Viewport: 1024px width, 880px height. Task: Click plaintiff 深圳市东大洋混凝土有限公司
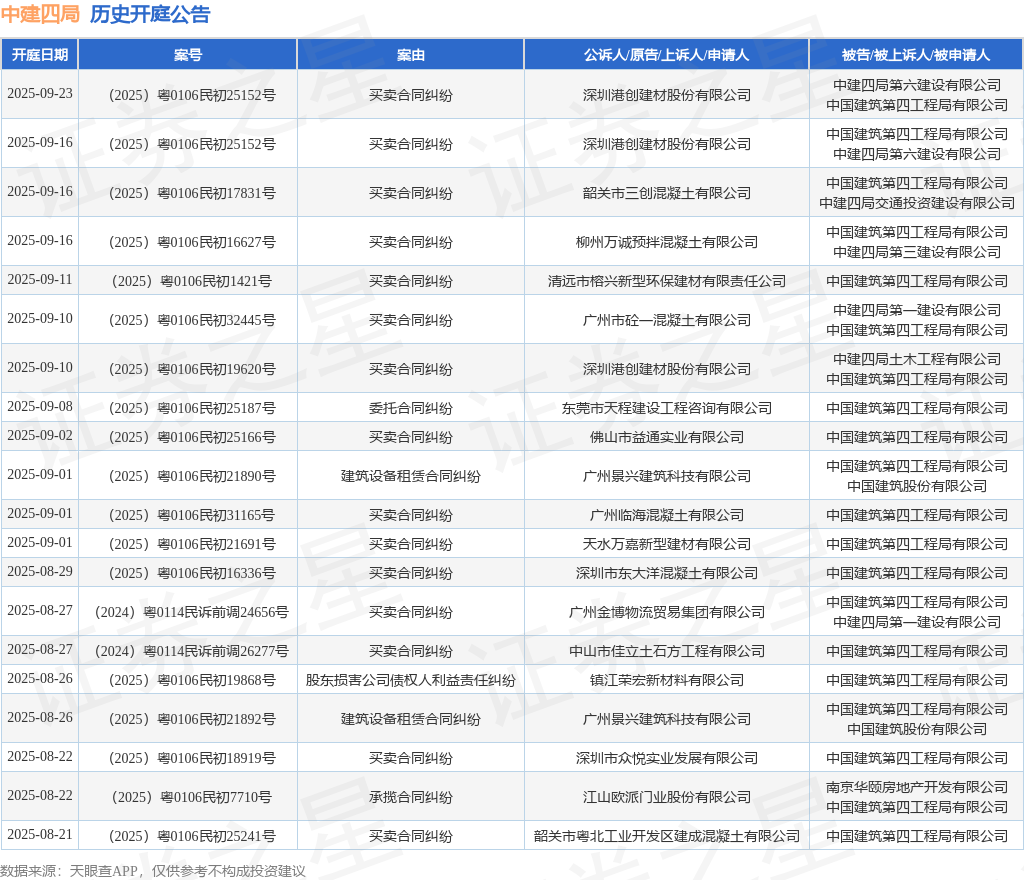tap(667, 573)
